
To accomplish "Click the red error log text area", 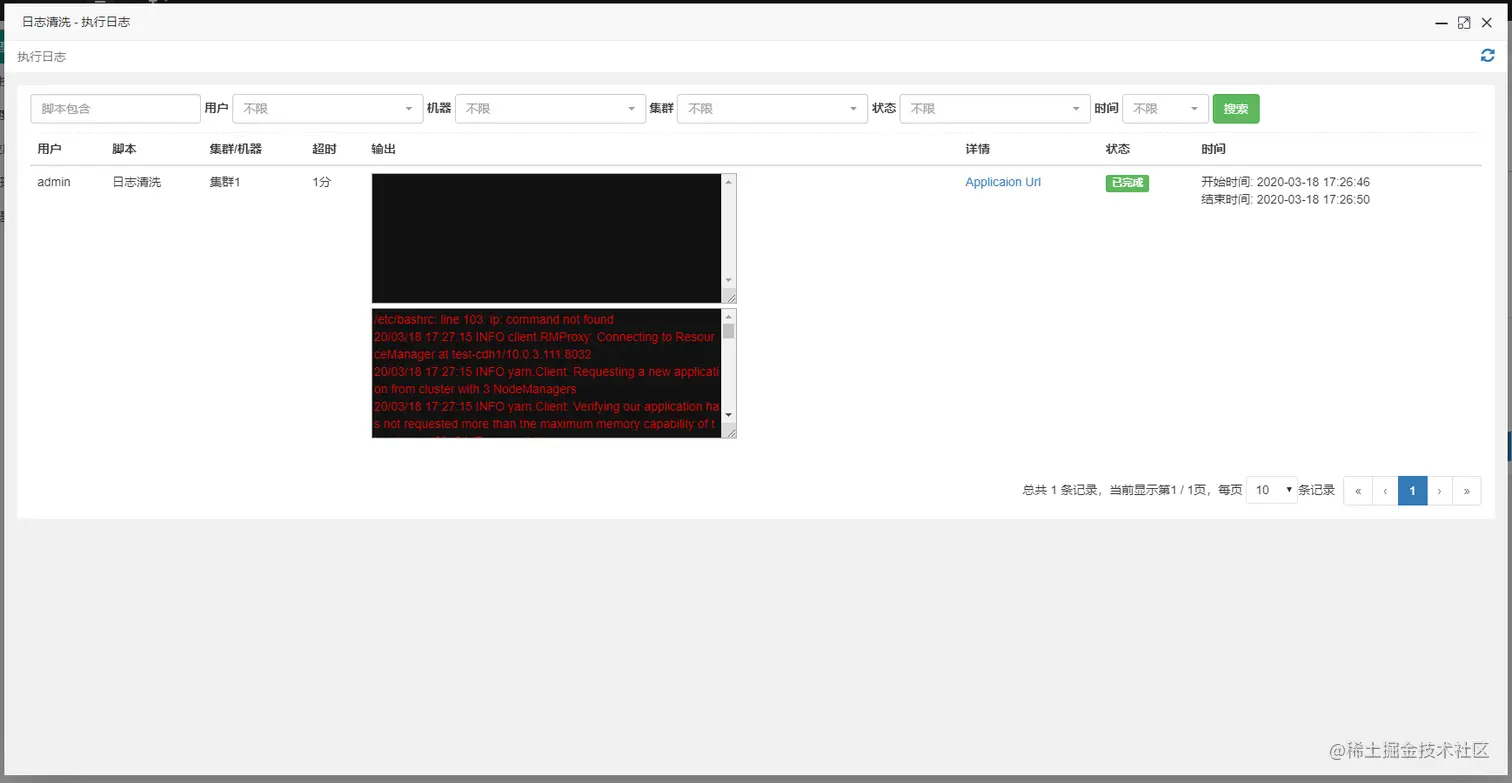I will click(547, 373).
